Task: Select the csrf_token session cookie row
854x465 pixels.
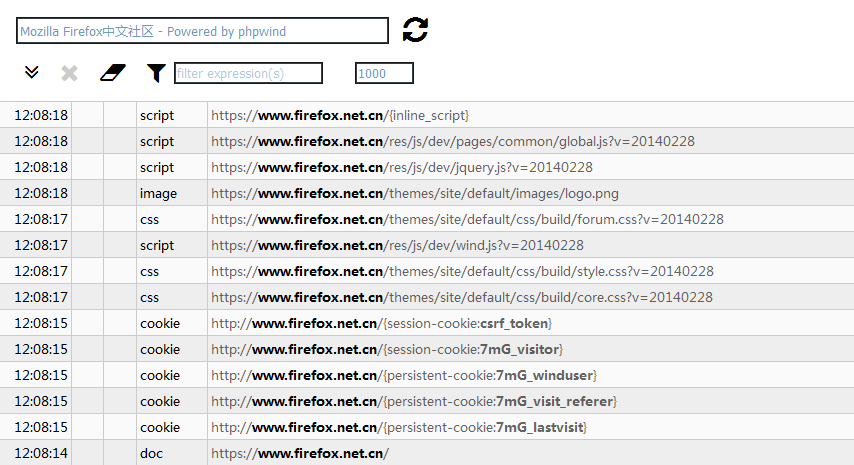Action: [427, 323]
